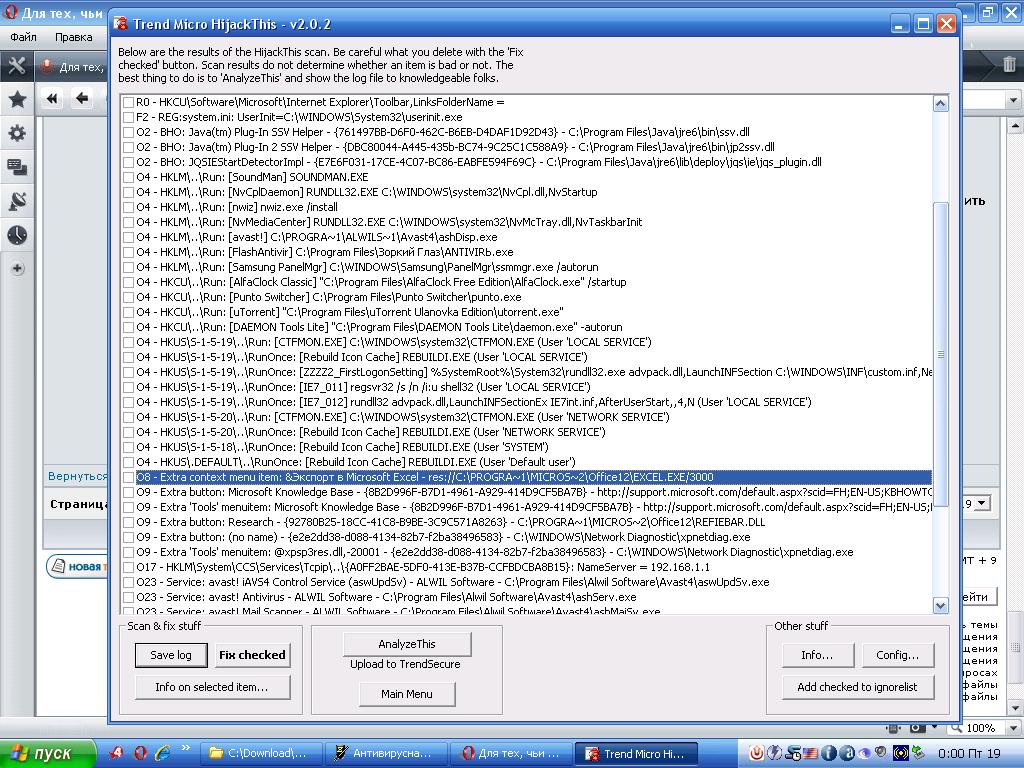Click the gear widgets panel icon

point(17,133)
